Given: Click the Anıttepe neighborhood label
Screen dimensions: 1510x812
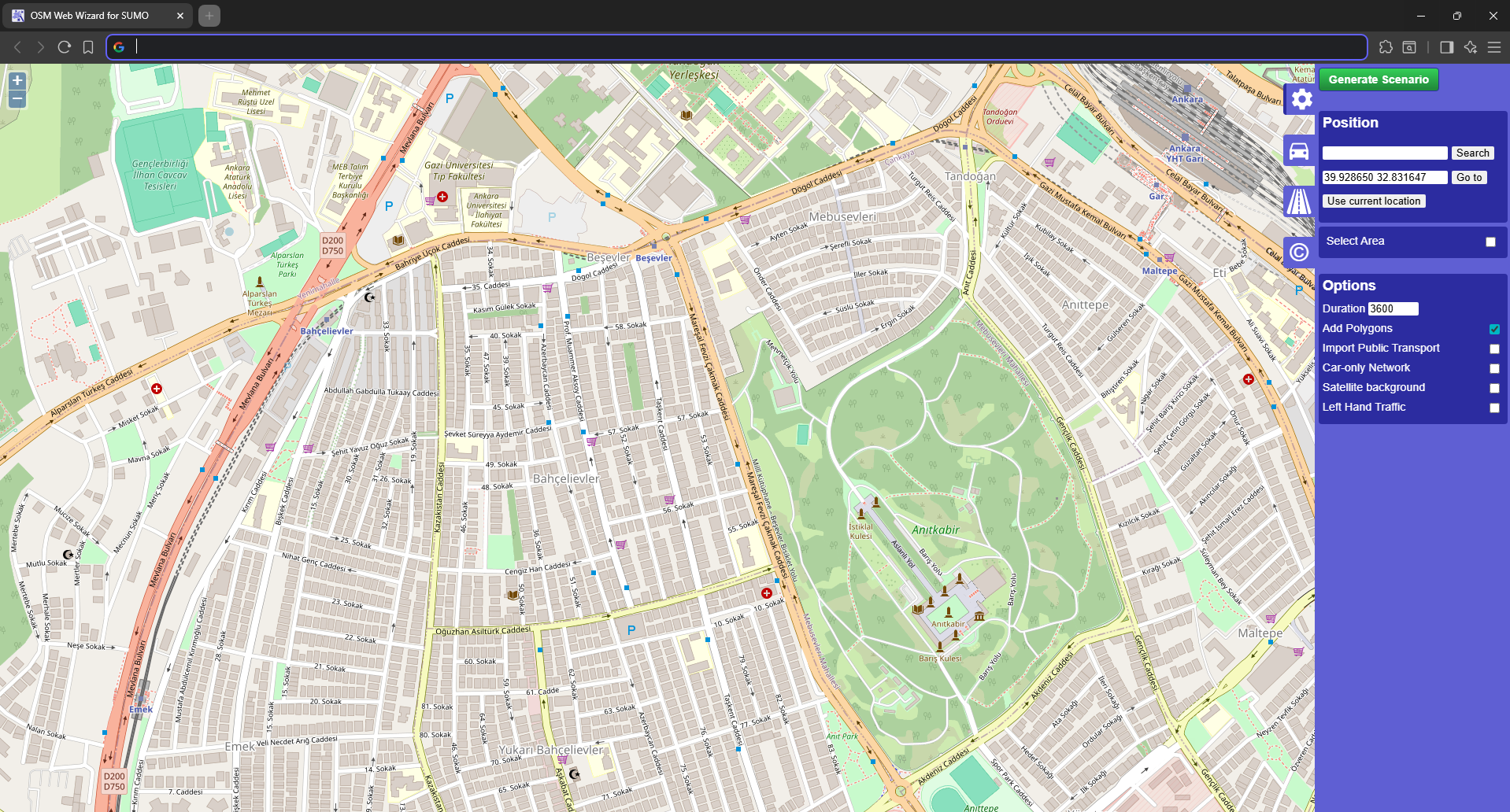Looking at the screenshot, I should (1085, 304).
